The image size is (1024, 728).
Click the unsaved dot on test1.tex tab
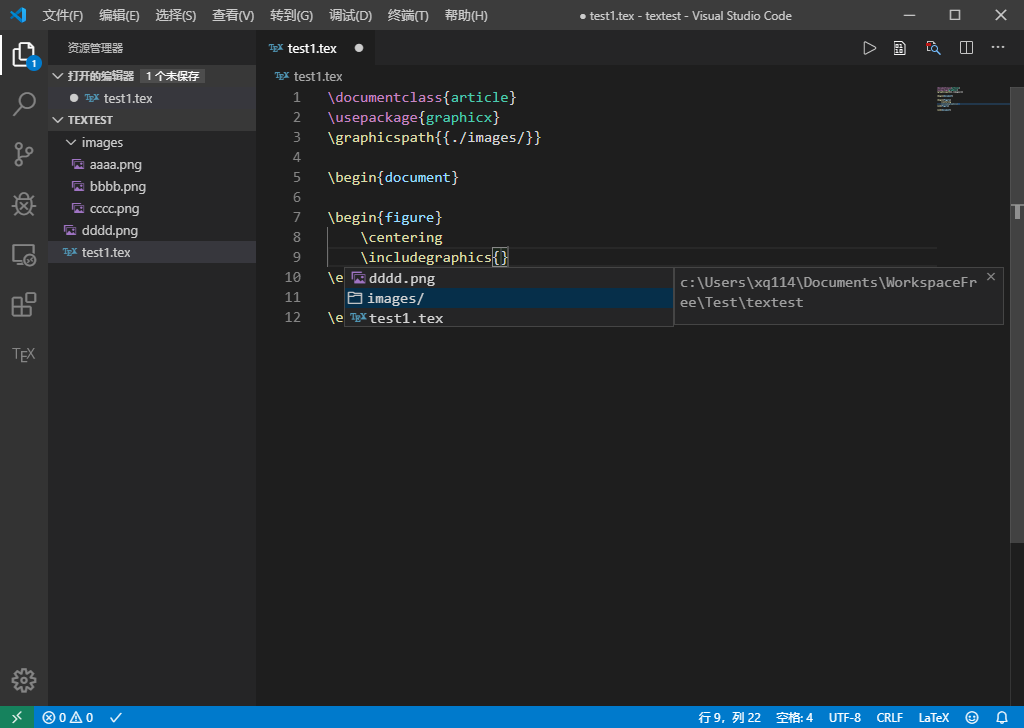[359, 48]
